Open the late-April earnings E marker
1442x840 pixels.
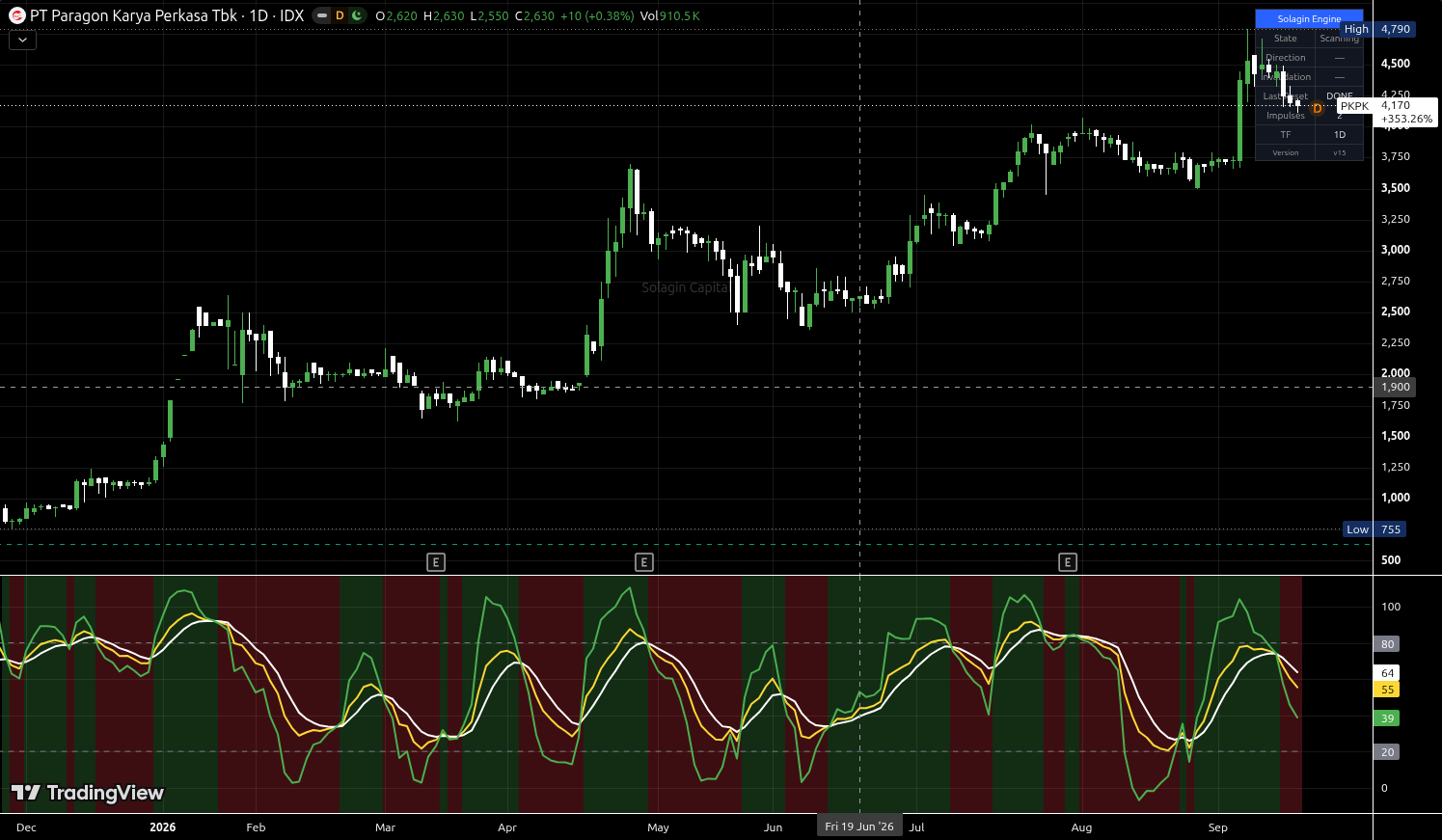tap(644, 562)
